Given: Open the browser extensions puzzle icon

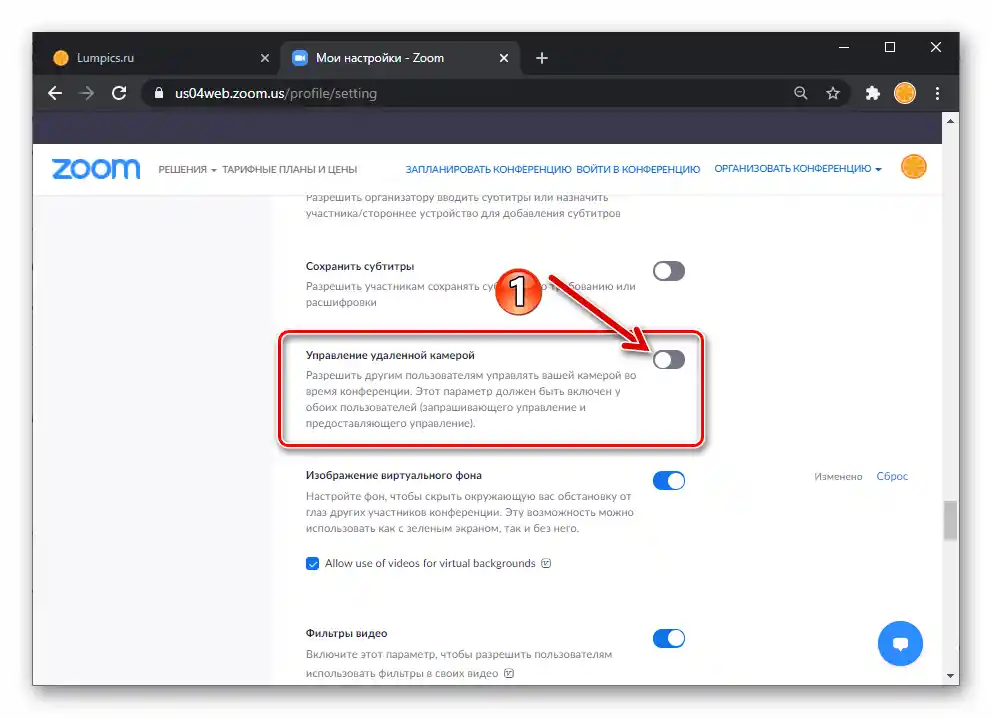Looking at the screenshot, I should (x=872, y=93).
